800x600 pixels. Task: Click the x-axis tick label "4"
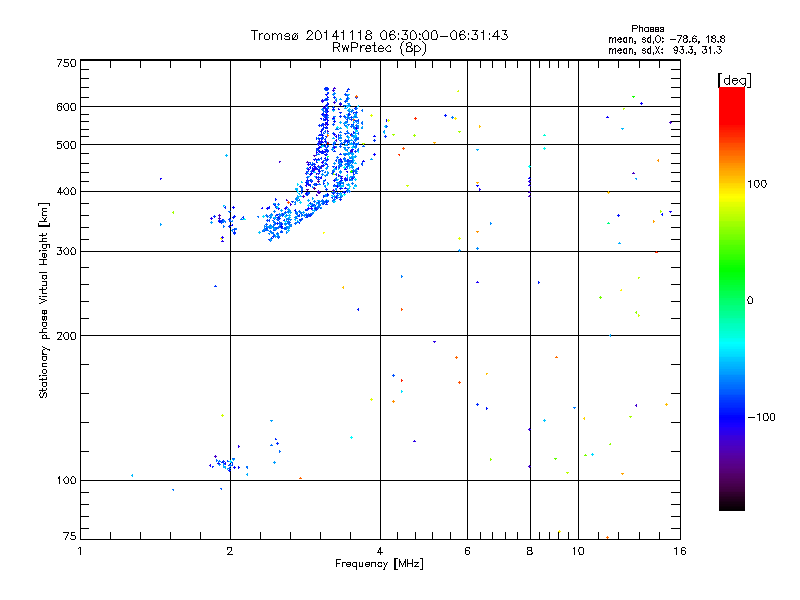point(380,551)
